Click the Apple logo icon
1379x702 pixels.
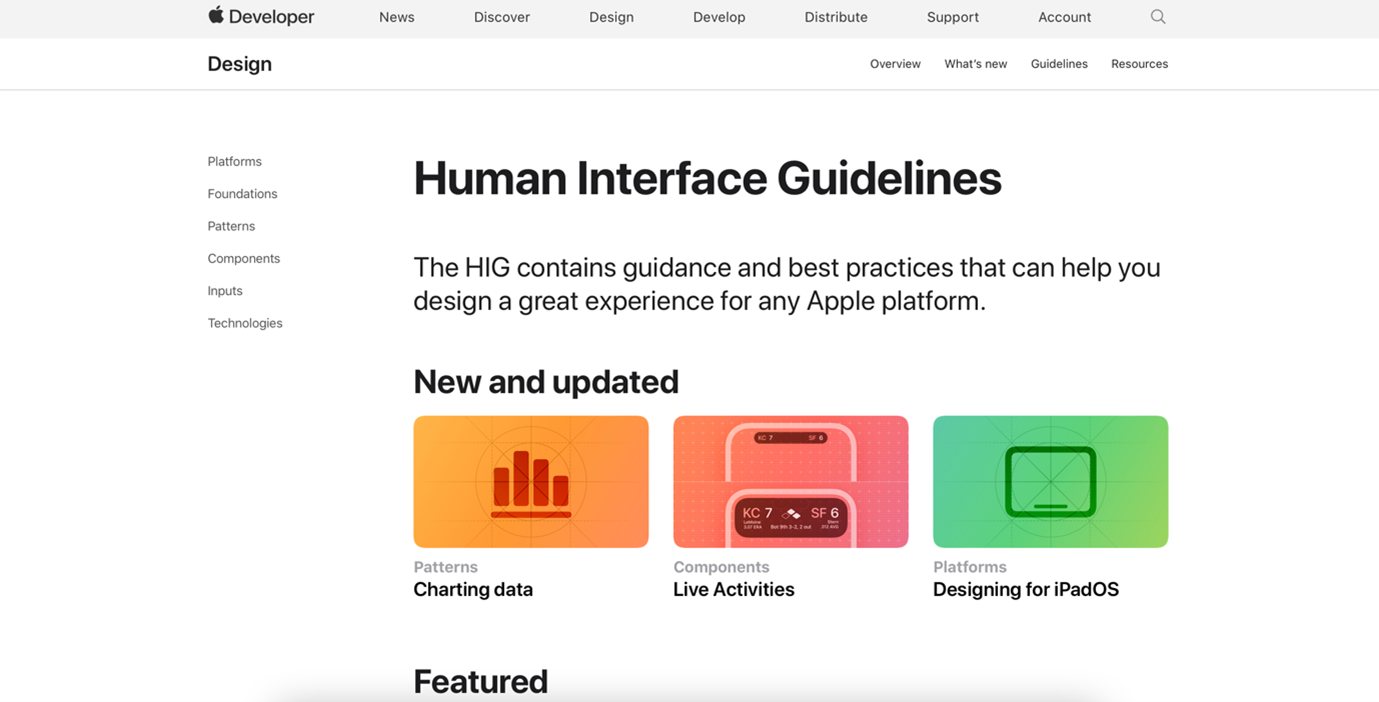[216, 15]
